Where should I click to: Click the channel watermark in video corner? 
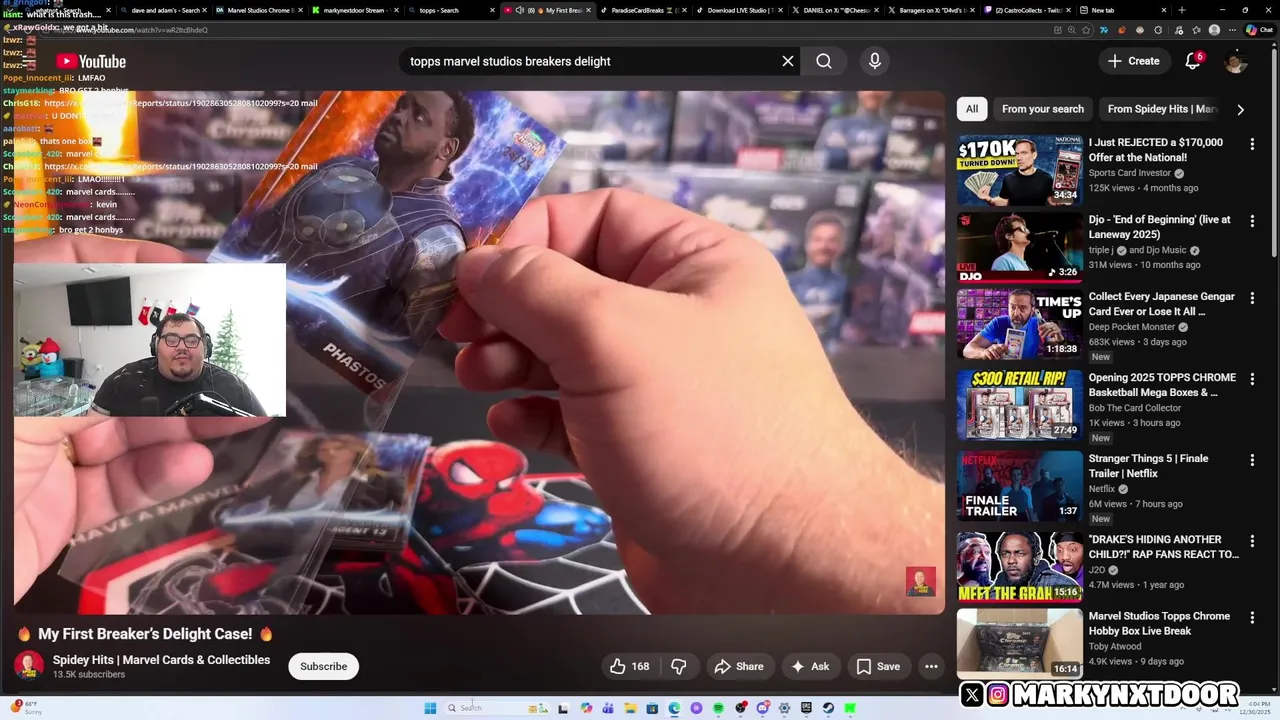tap(920, 581)
